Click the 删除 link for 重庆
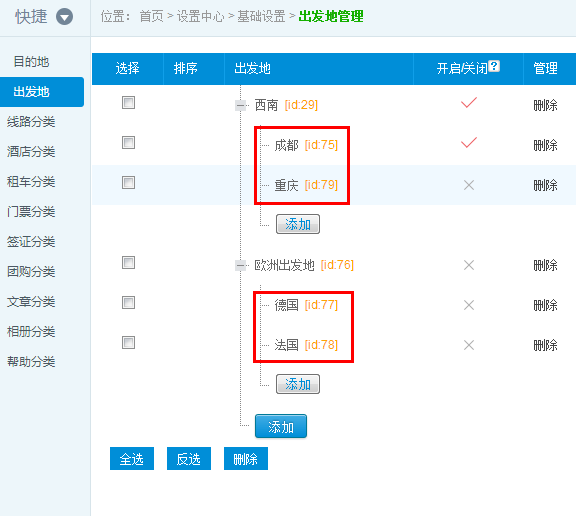Screen dimensions: 576x516 [x=546, y=185]
